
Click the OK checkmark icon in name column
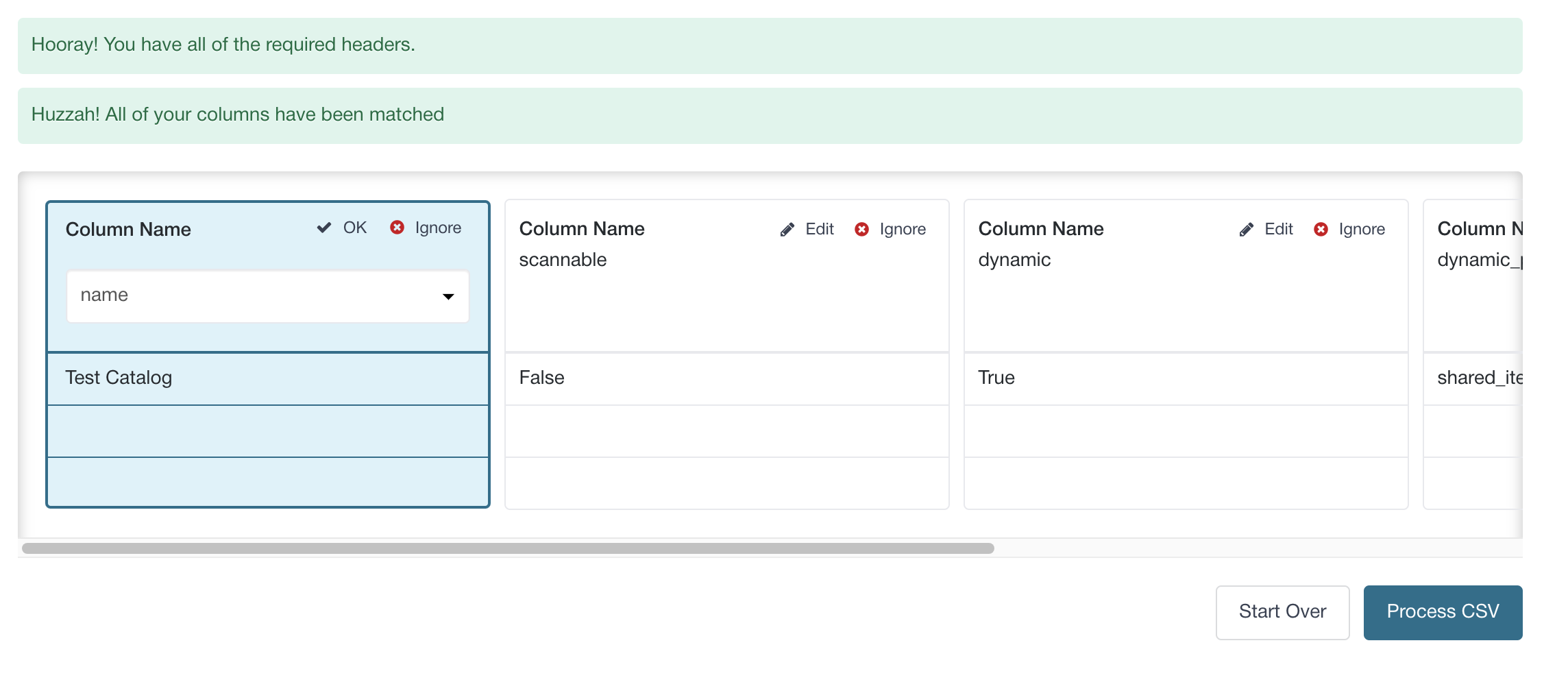[x=324, y=228]
